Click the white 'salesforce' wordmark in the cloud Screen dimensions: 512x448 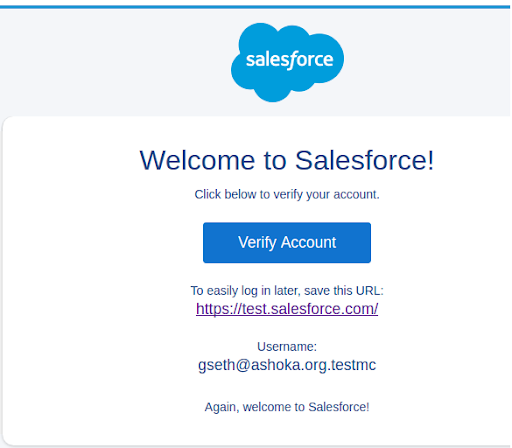[x=289, y=60]
